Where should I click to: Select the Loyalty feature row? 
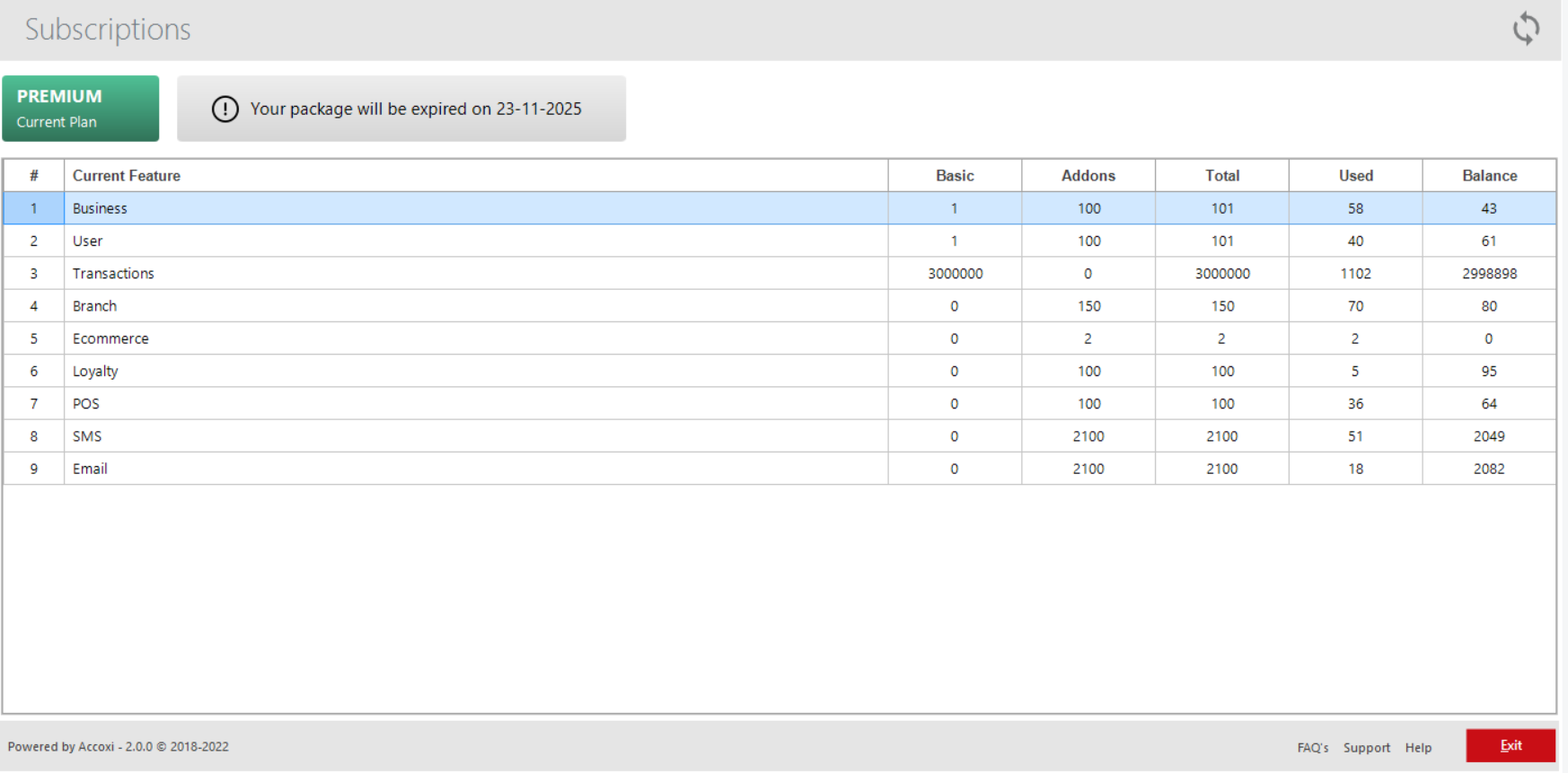(780, 371)
